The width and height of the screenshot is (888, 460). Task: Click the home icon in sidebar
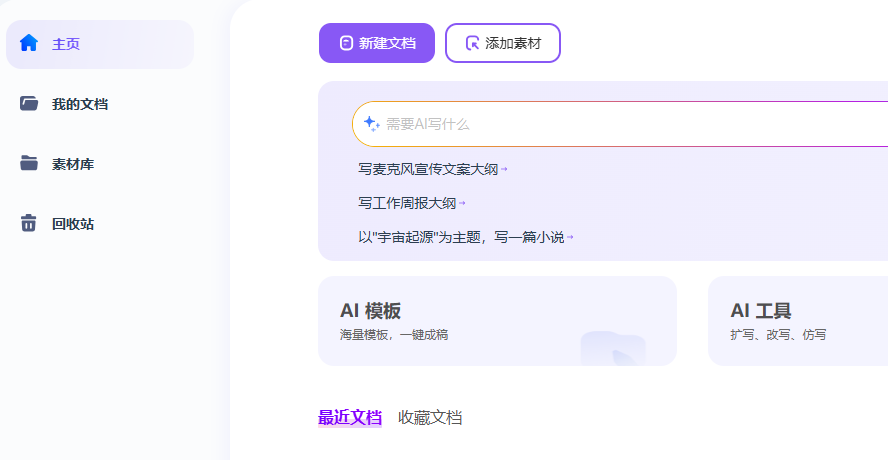(x=28, y=43)
